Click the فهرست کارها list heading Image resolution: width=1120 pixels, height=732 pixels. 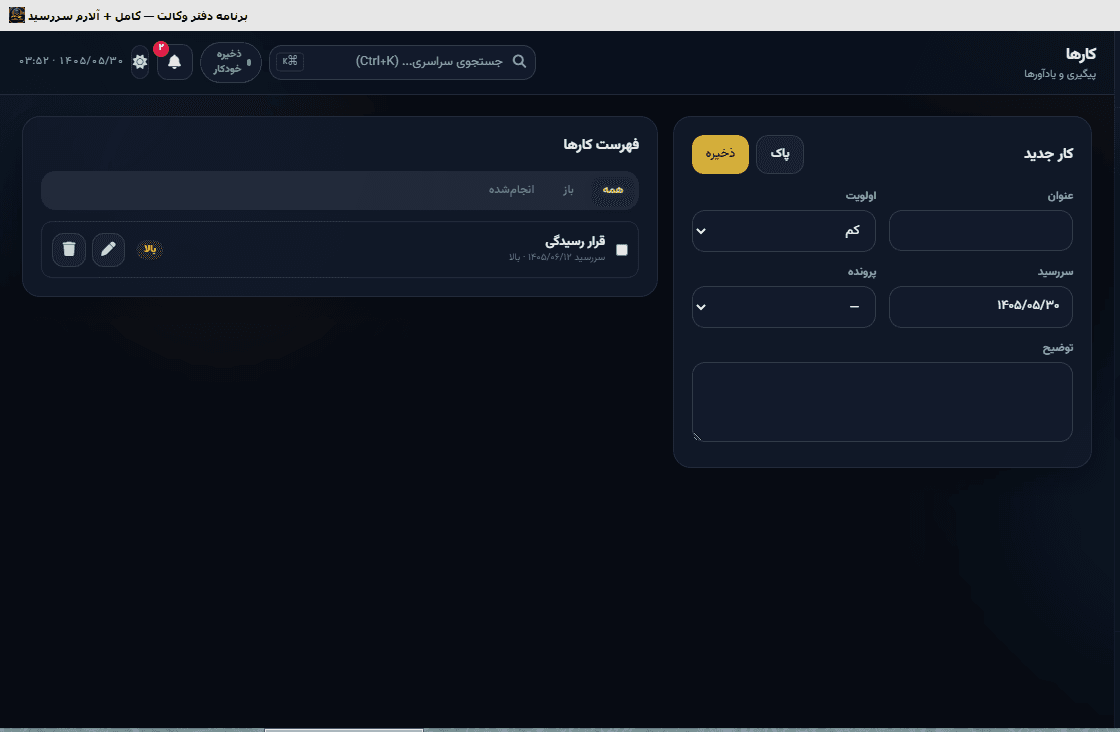[x=601, y=145]
